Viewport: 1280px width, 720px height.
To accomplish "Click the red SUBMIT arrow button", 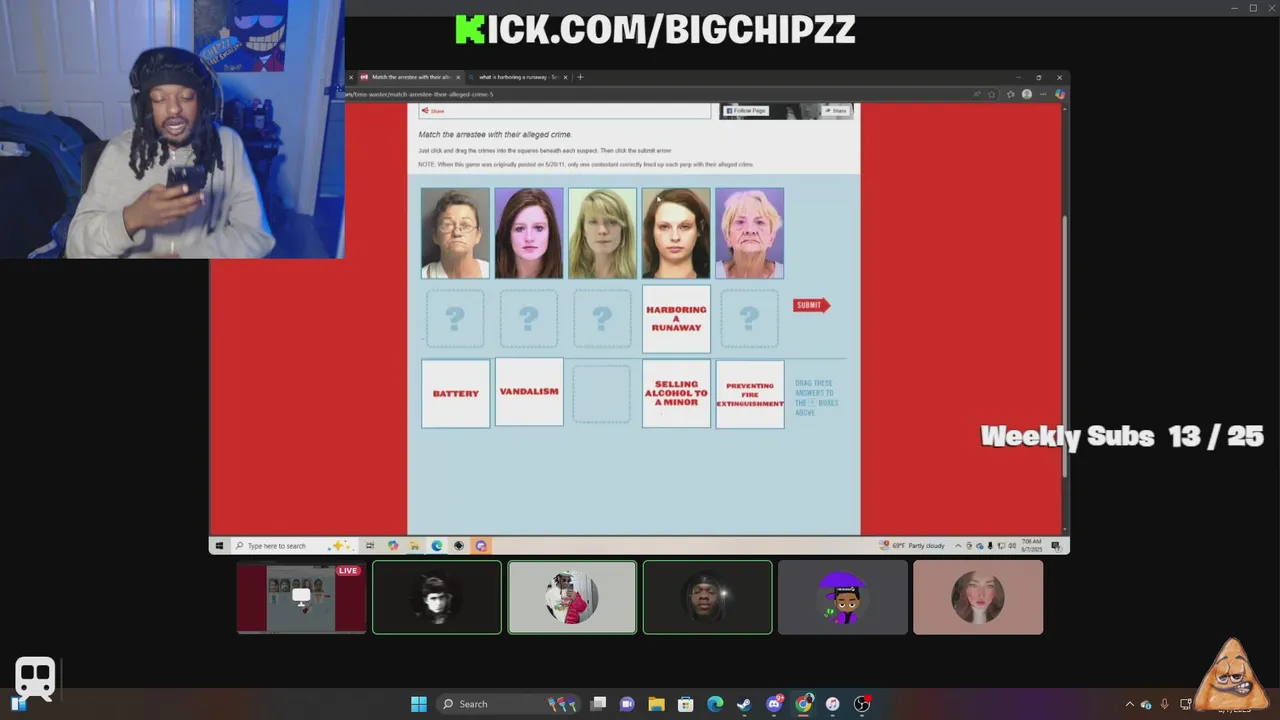I will (811, 305).
